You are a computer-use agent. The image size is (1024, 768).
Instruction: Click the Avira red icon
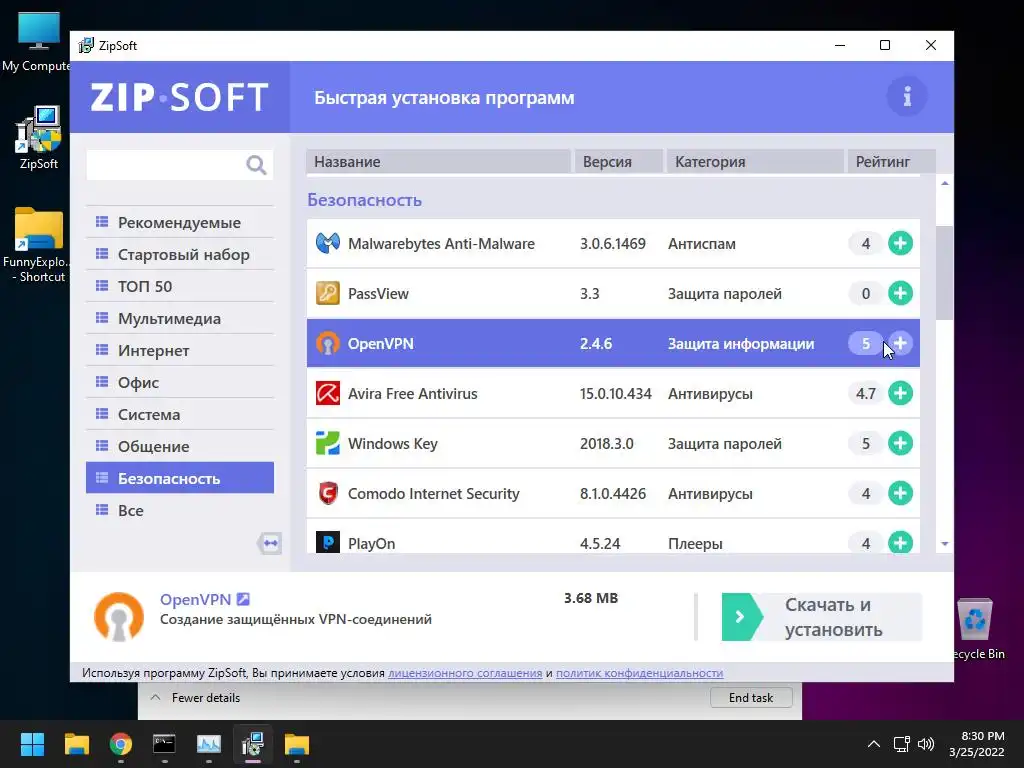coord(328,393)
